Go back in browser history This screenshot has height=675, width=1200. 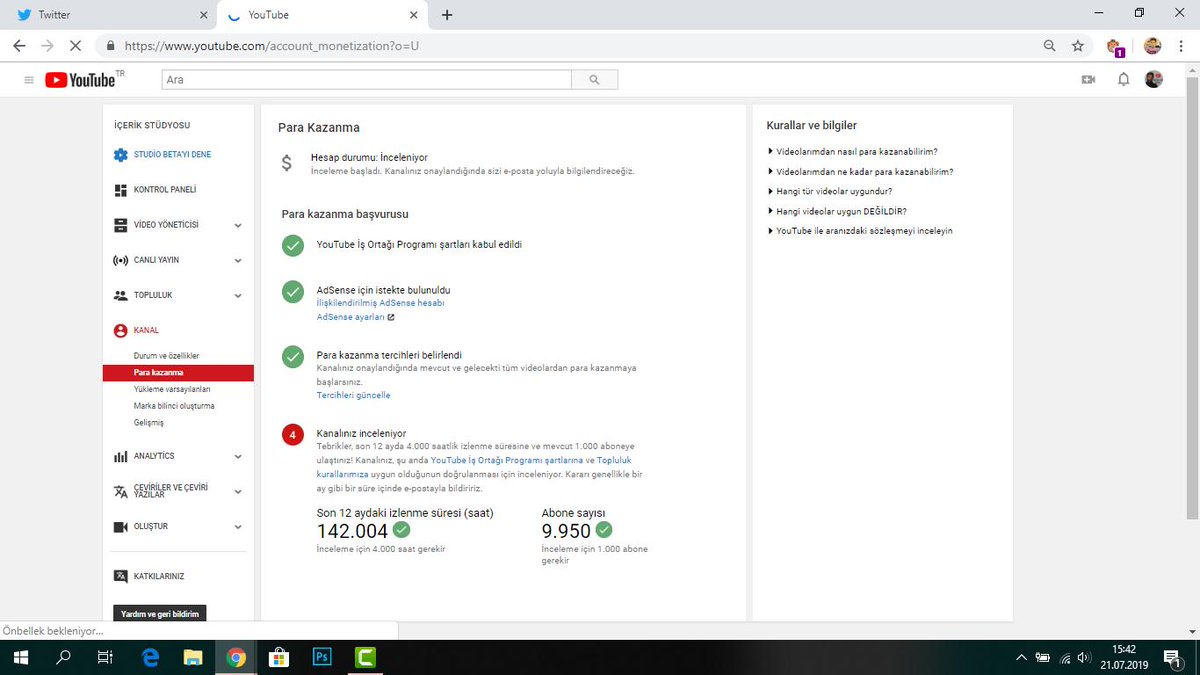19,46
